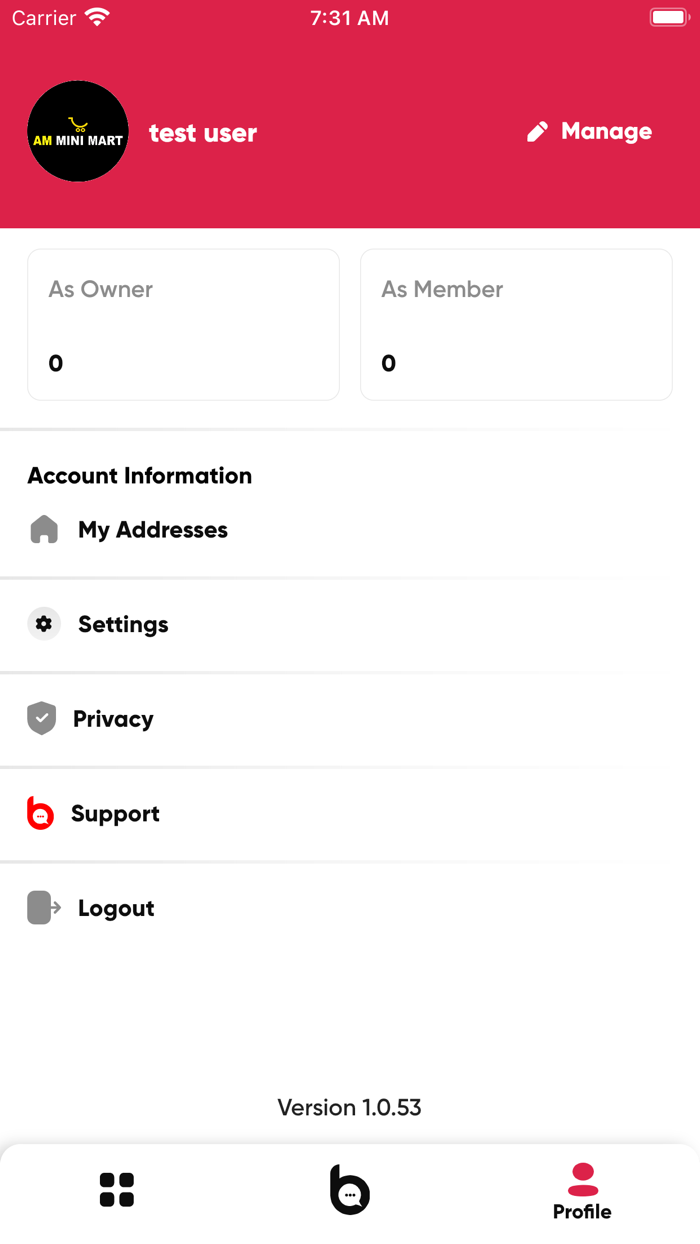700x1244 pixels.
Task: Tap the Logout door icon
Action: pyautogui.click(x=43, y=908)
